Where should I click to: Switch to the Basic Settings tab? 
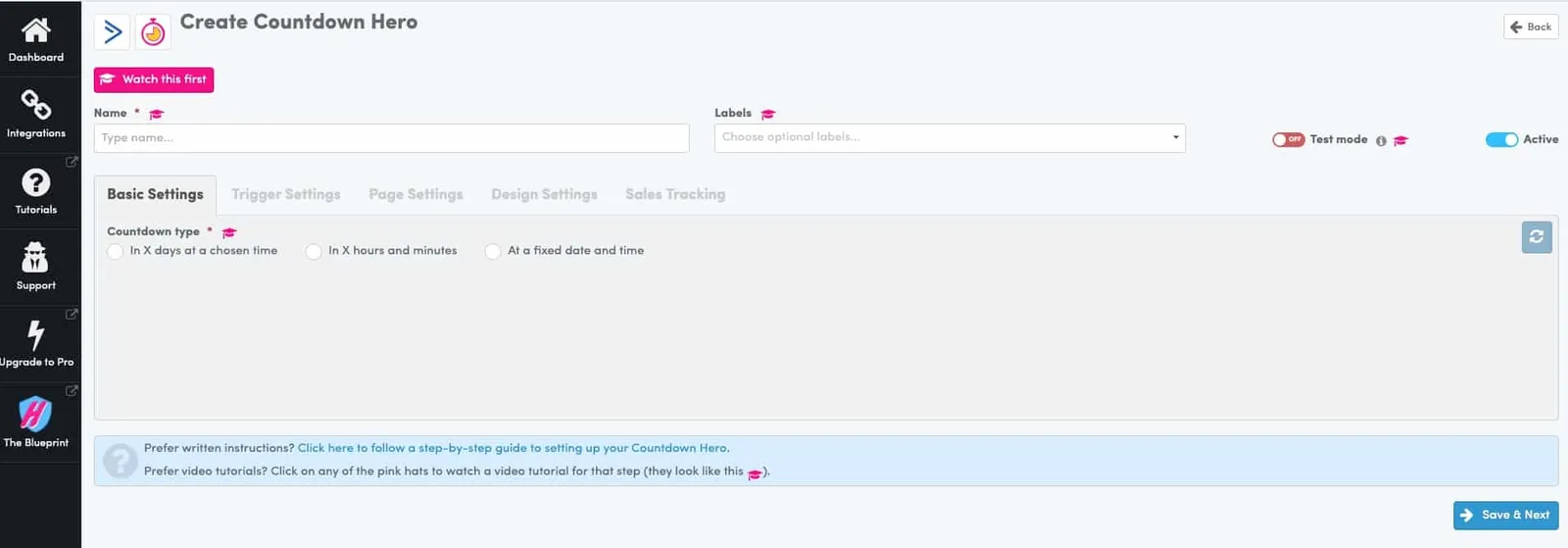[156, 194]
